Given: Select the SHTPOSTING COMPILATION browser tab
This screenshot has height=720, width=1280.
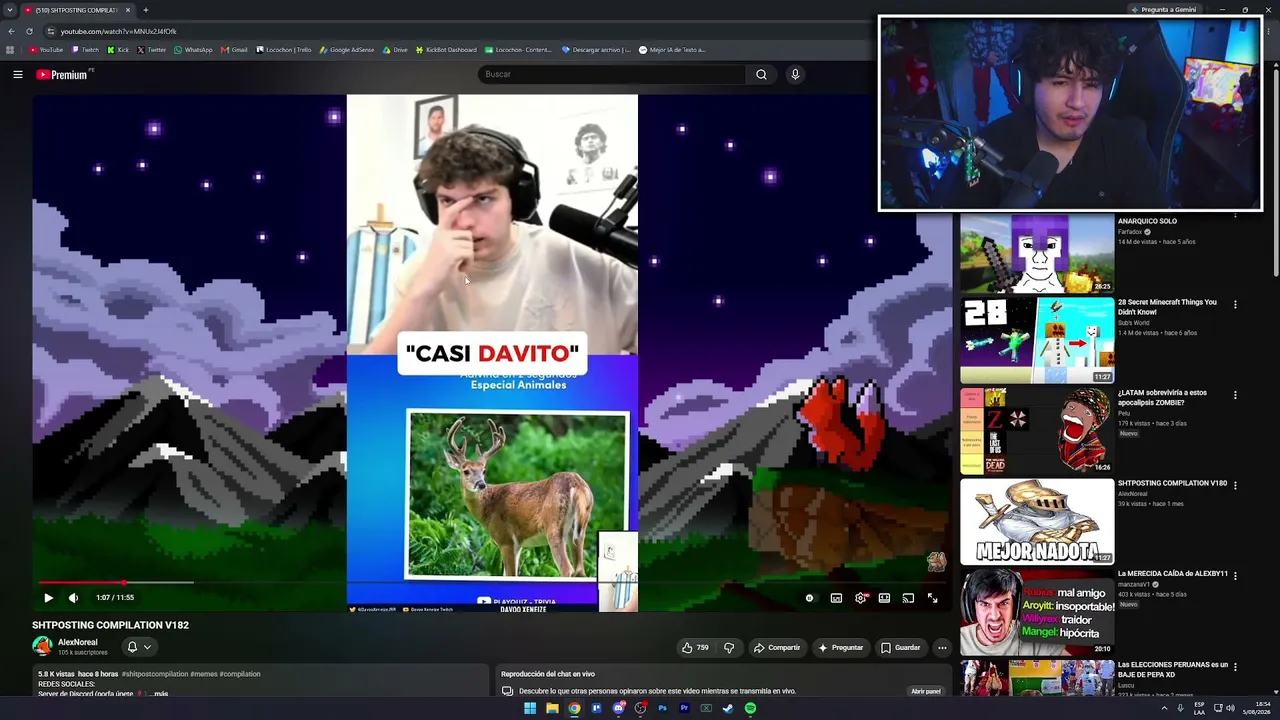Looking at the screenshot, I should click(x=78, y=10).
